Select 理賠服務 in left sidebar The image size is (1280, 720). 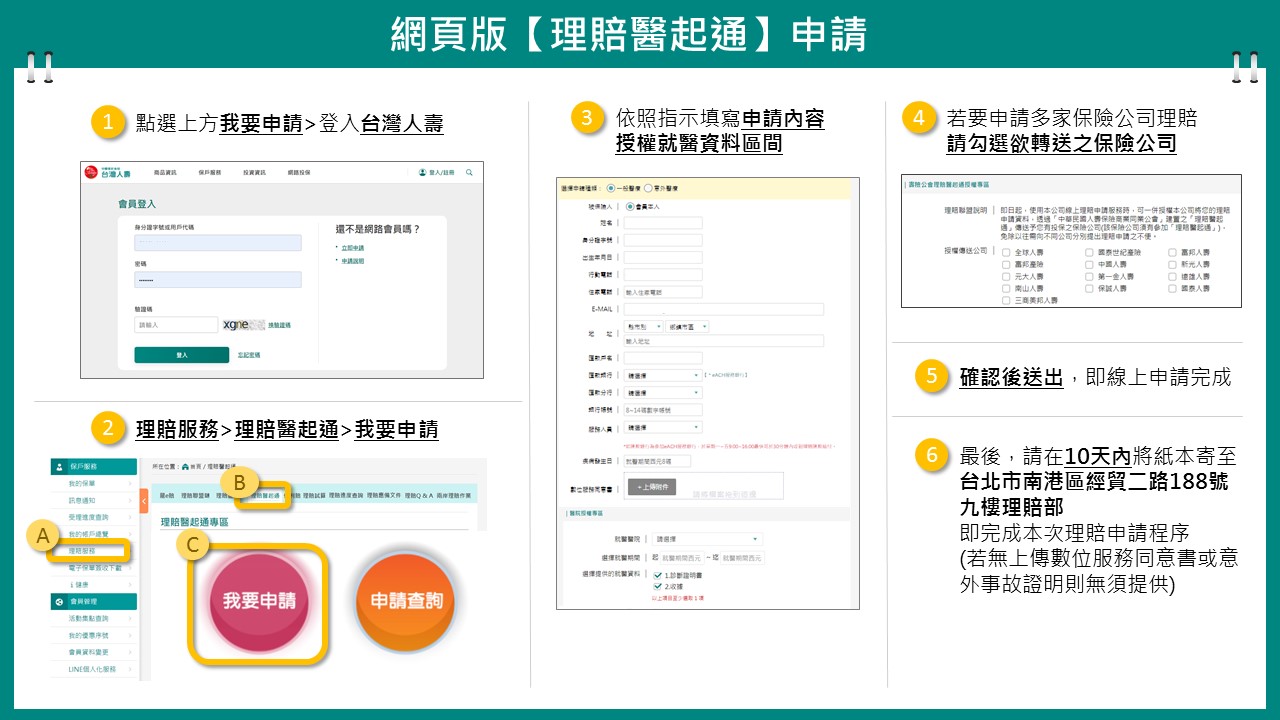pos(94,551)
